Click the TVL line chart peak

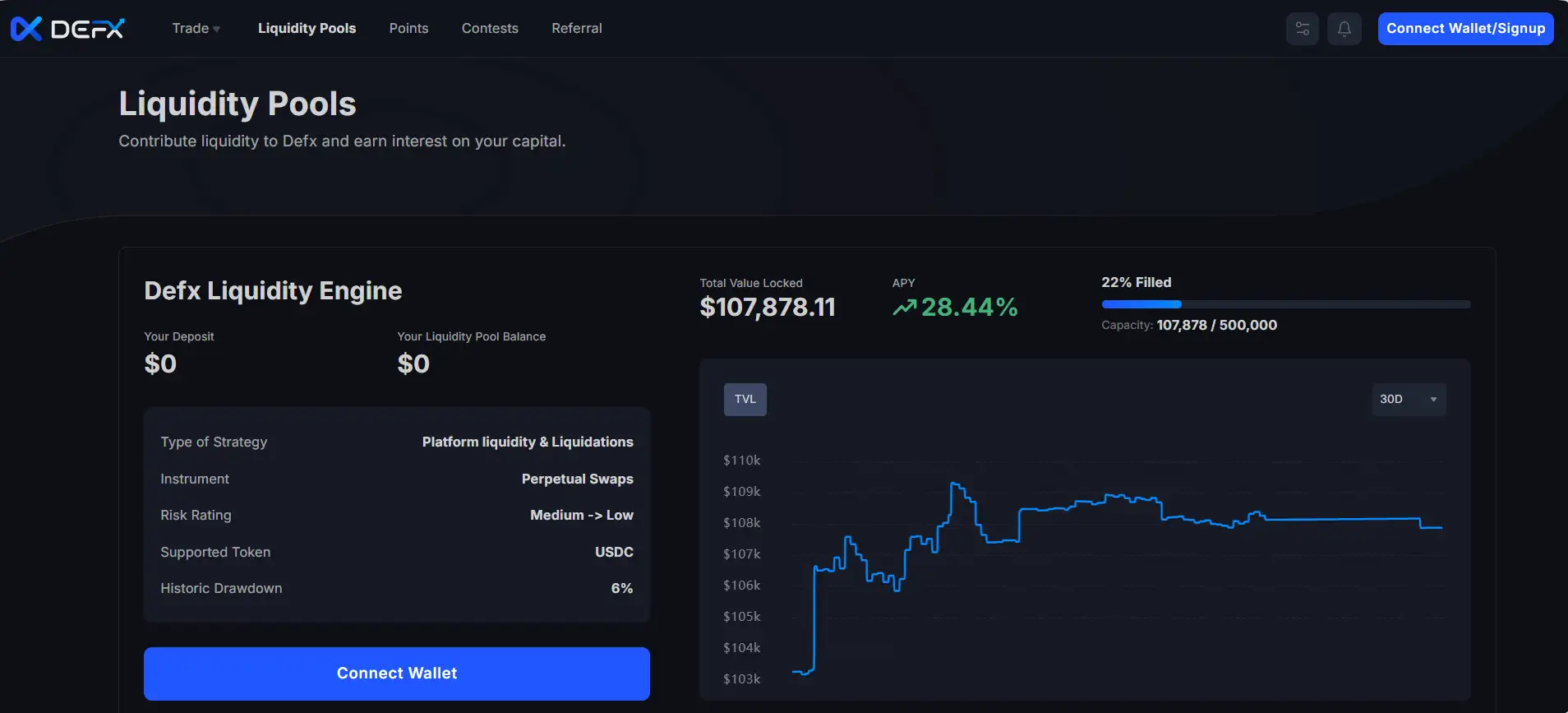click(953, 484)
